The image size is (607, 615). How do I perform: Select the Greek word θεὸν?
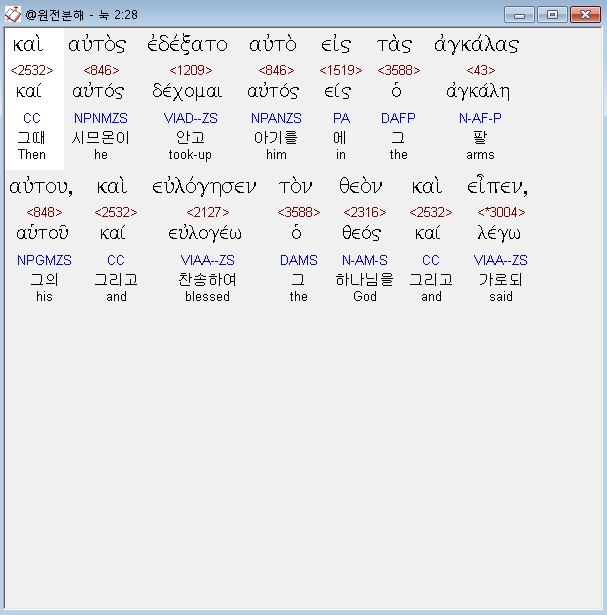tap(360, 186)
